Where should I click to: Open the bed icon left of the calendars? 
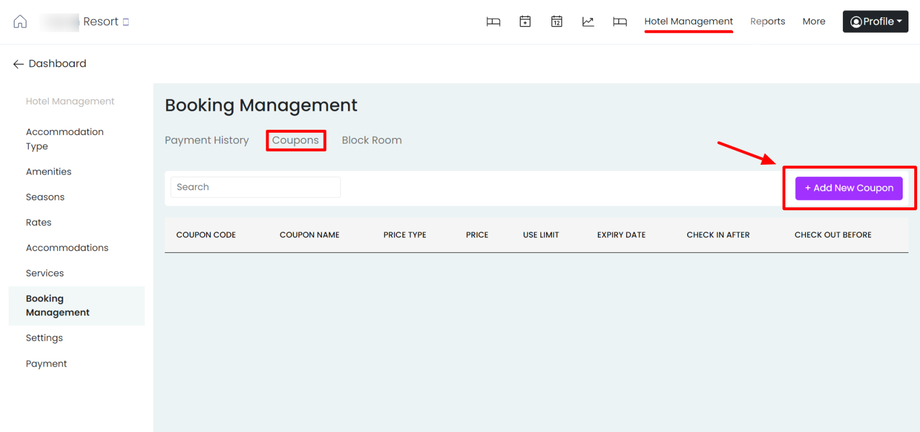[x=493, y=22]
